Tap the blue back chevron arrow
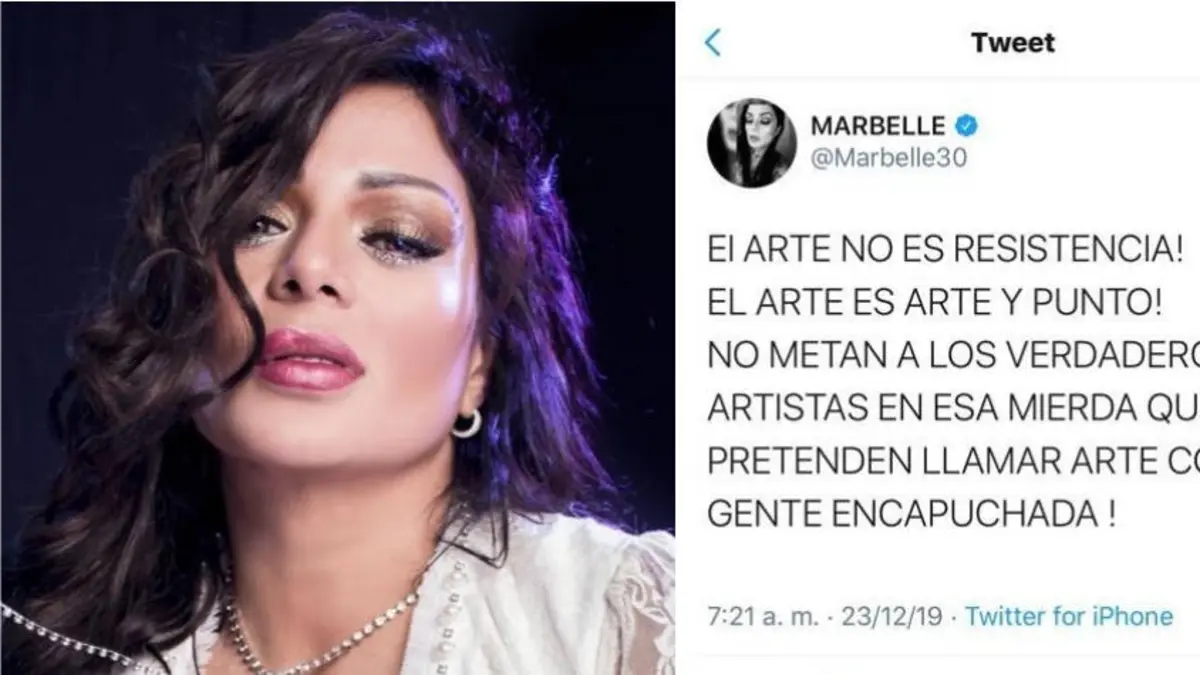 click(x=712, y=42)
